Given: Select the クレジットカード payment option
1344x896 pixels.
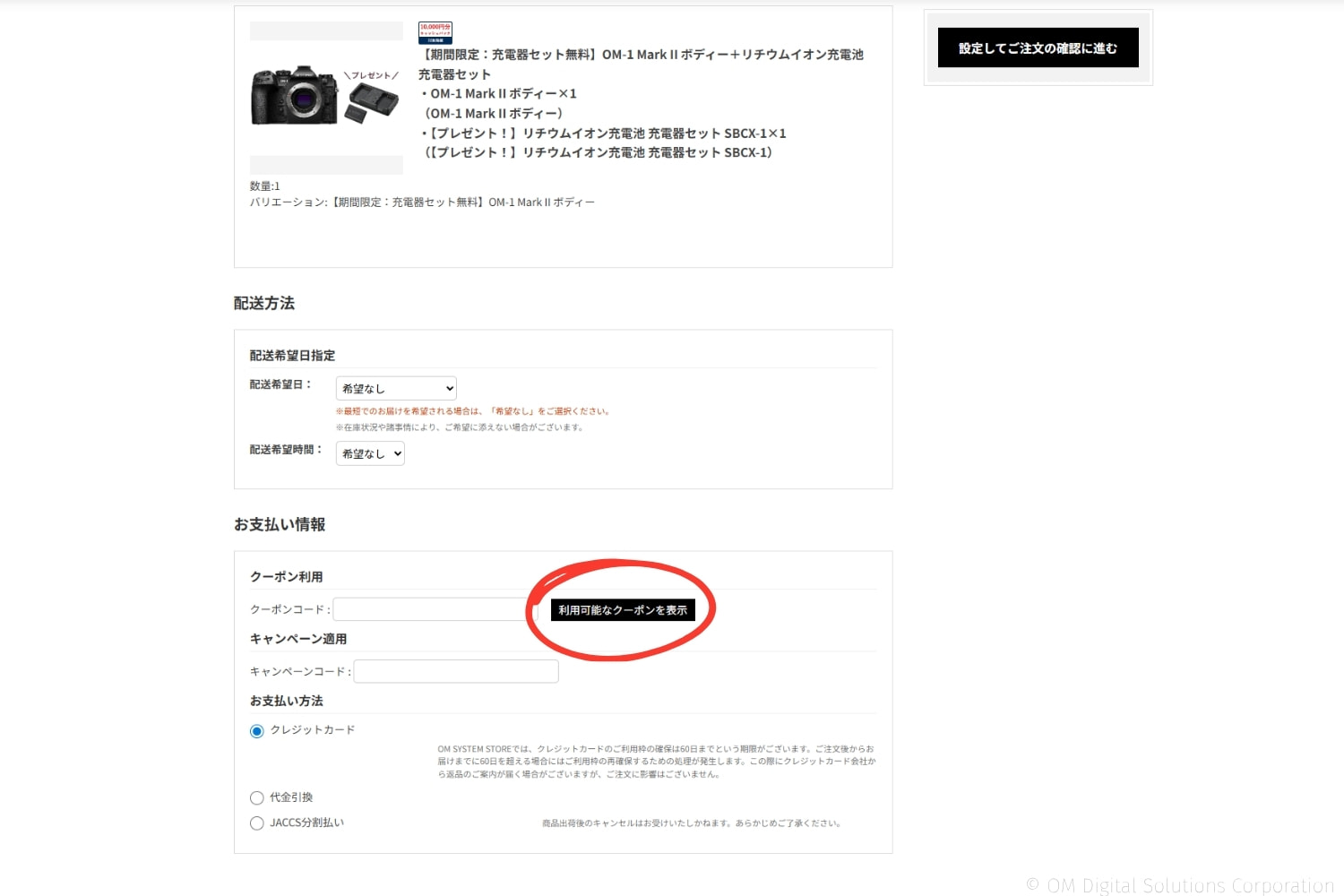Looking at the screenshot, I should click(x=257, y=731).
